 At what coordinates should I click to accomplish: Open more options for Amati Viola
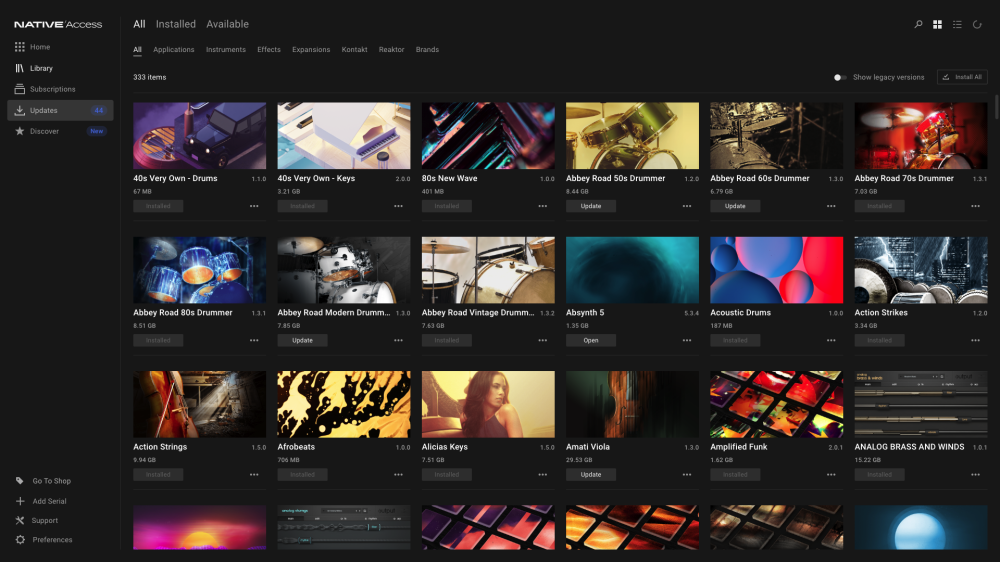pyautogui.click(x=687, y=475)
